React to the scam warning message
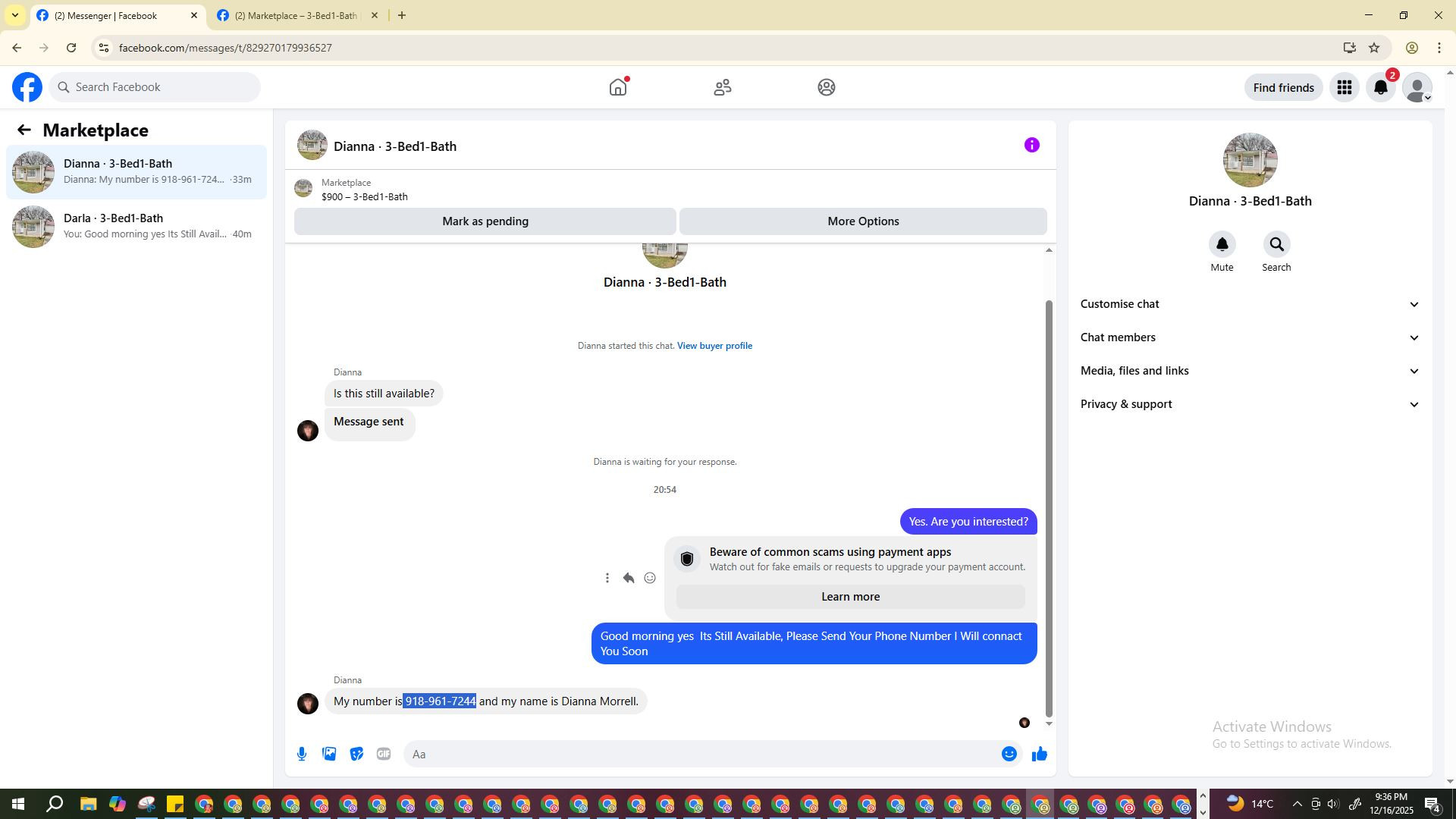This screenshot has height=819, width=1456. (650, 578)
